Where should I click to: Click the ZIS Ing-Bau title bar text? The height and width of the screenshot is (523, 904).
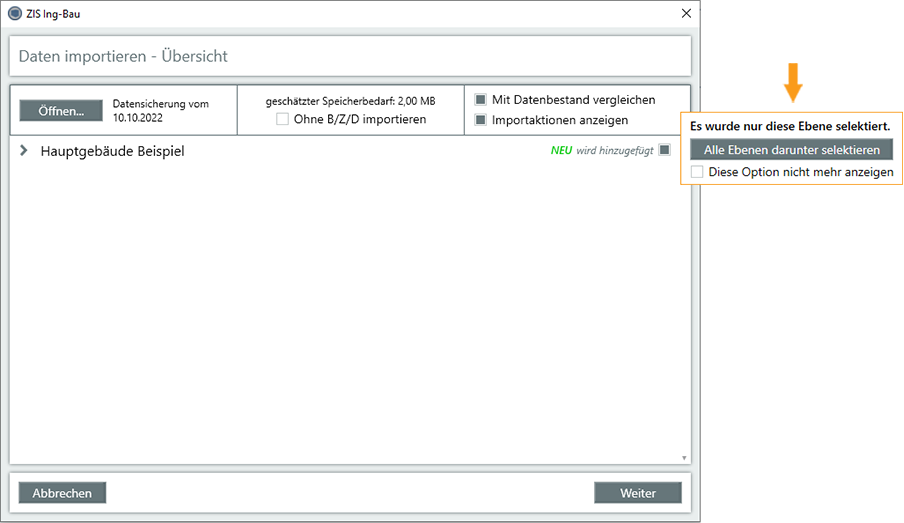[x=53, y=14]
